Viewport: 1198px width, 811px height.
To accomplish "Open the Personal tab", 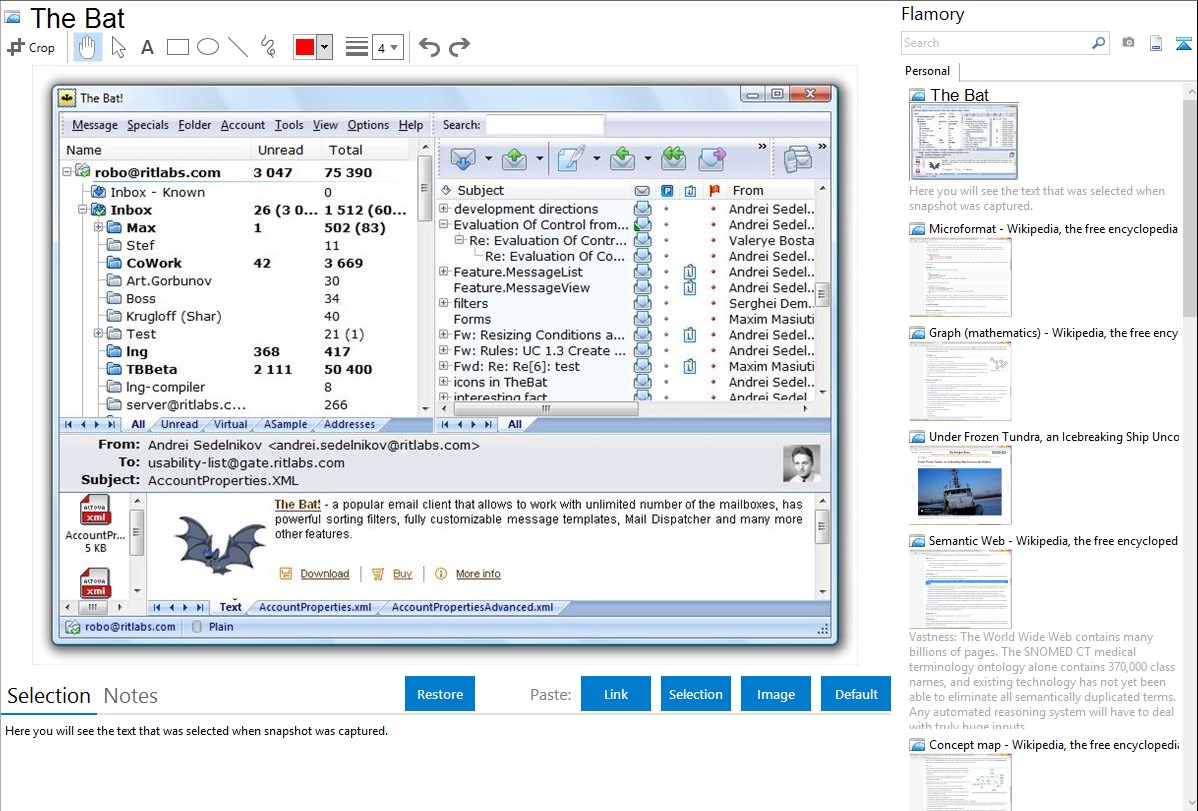I will (927, 71).
